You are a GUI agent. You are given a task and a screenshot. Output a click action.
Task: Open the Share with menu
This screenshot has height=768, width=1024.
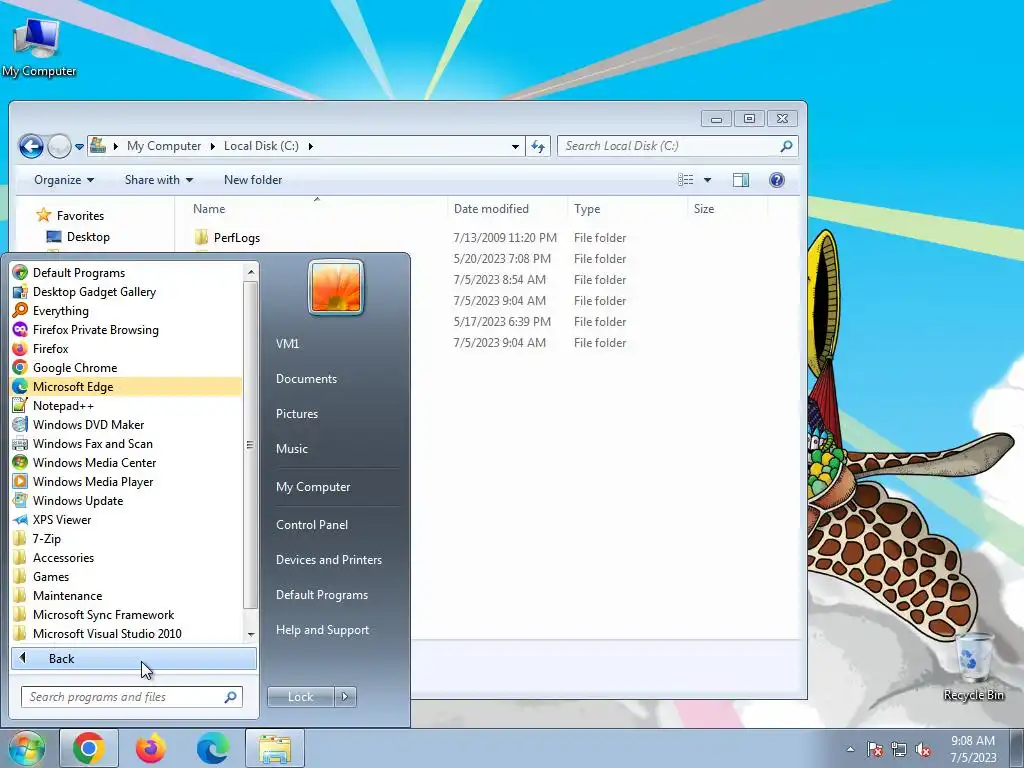tap(159, 180)
